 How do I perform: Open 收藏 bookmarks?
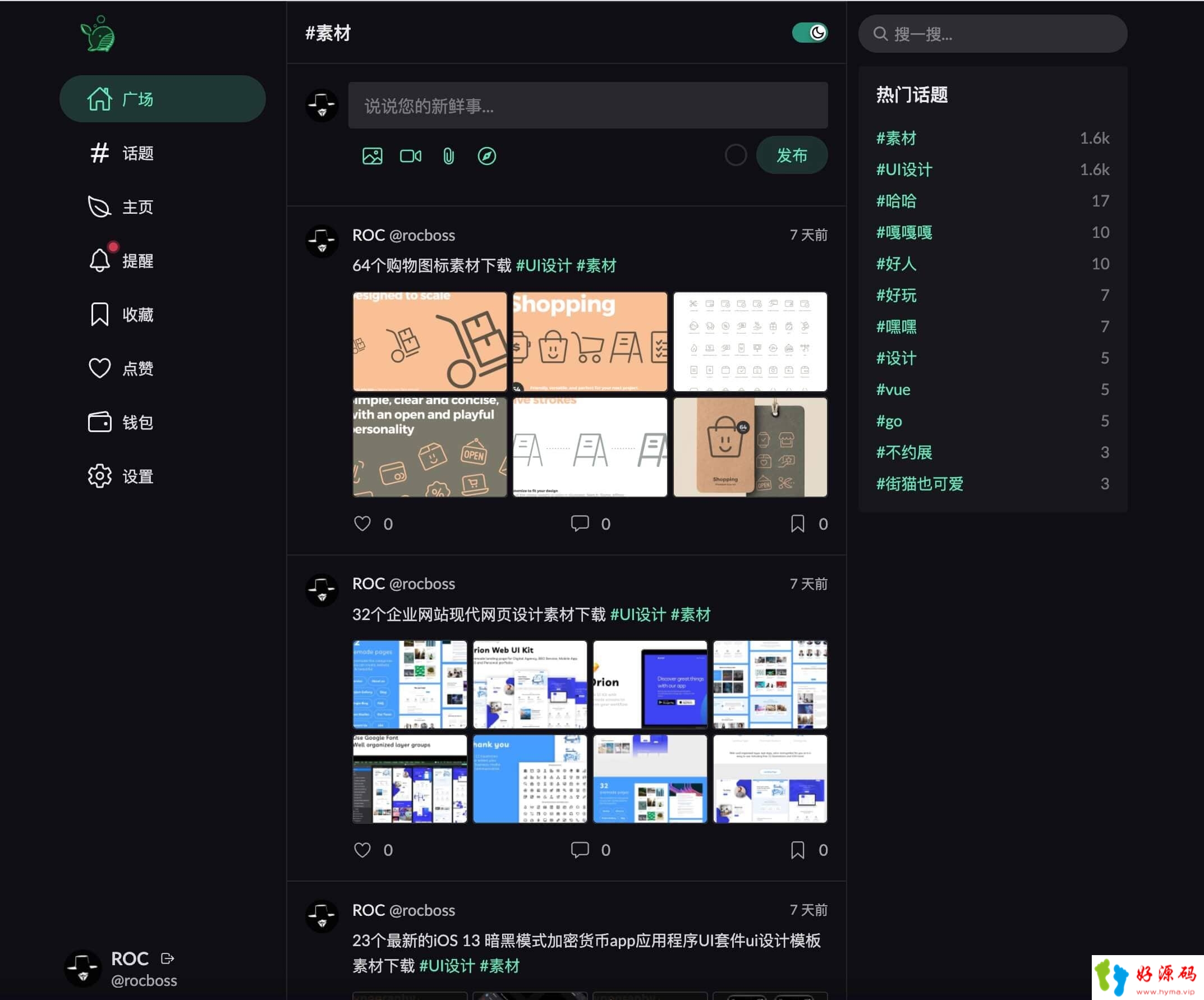[x=122, y=314]
